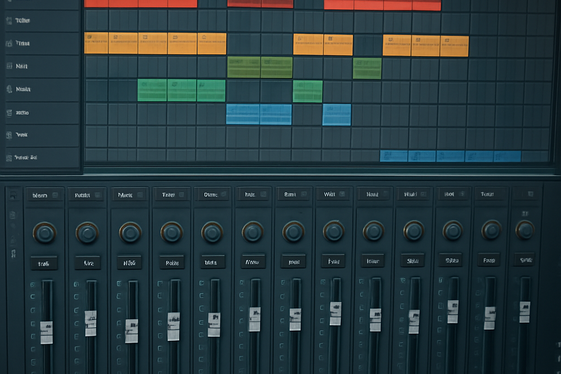Select the Mcala track header
Viewport: 561px width, 374px height.
coord(42,89)
